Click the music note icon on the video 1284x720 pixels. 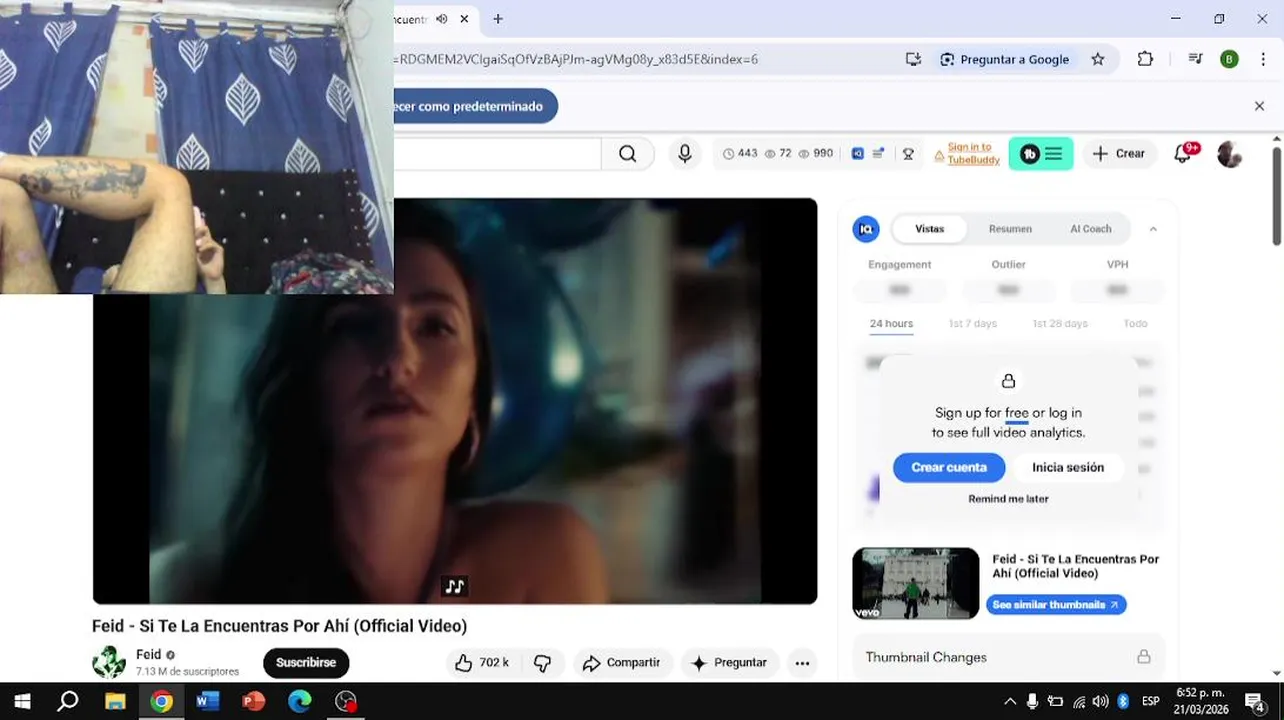click(455, 587)
